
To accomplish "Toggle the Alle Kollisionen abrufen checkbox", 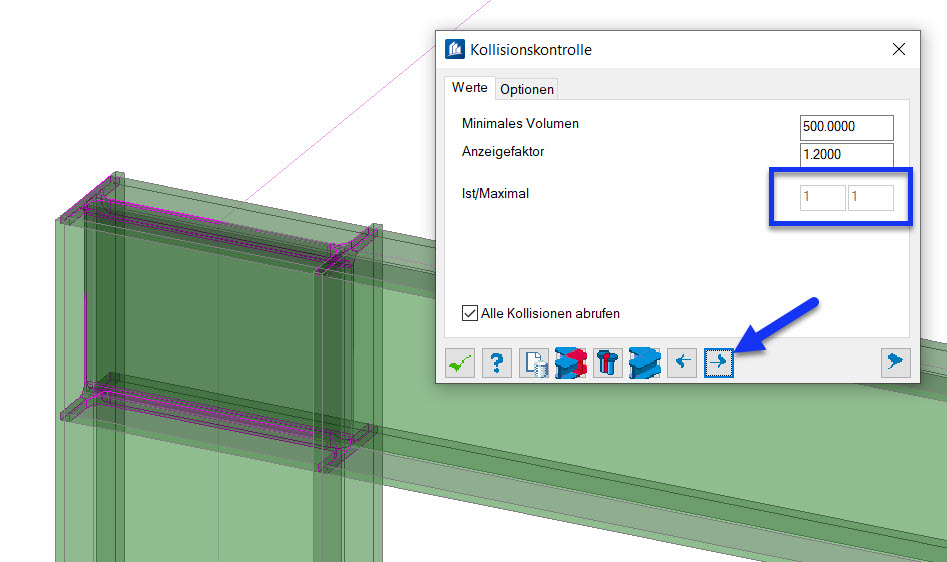I will 469,313.
